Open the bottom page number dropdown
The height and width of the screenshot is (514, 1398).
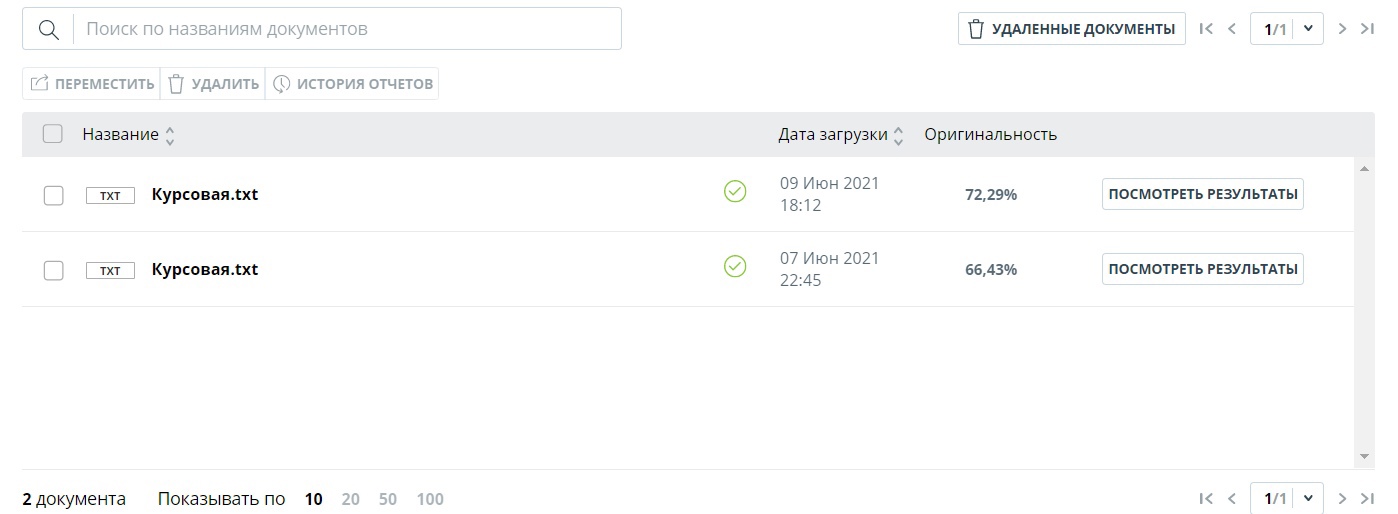[x=1308, y=498]
